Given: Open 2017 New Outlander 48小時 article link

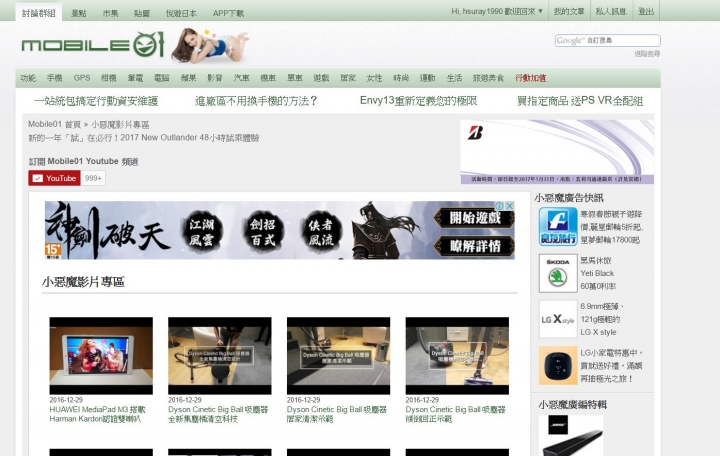Looking at the screenshot, I should [x=144, y=138].
